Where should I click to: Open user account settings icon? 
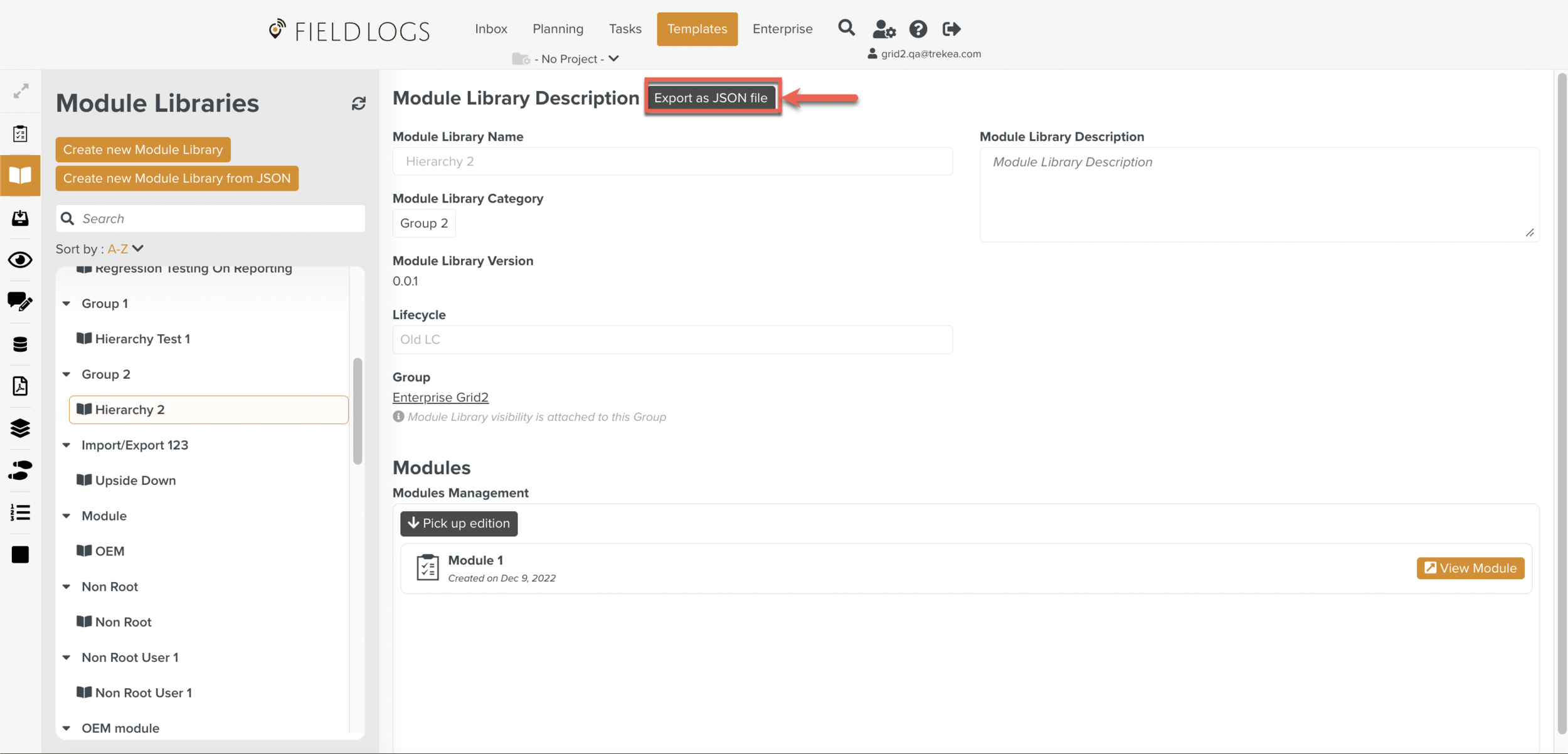[883, 28]
